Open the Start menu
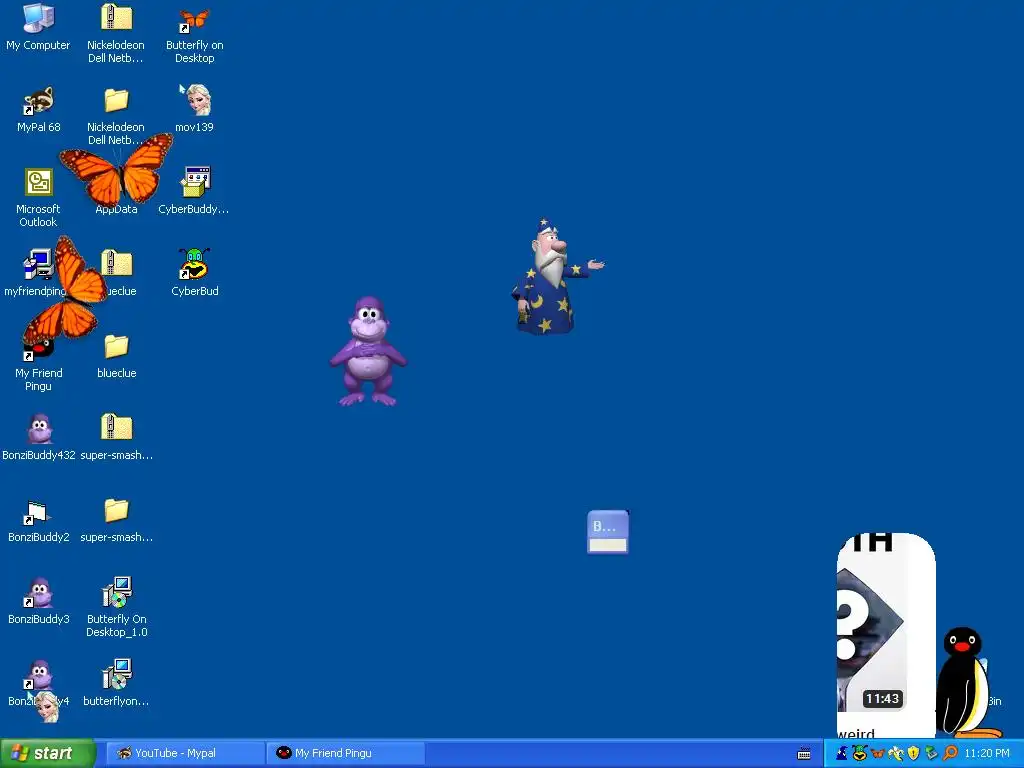 pyautogui.click(x=47, y=754)
